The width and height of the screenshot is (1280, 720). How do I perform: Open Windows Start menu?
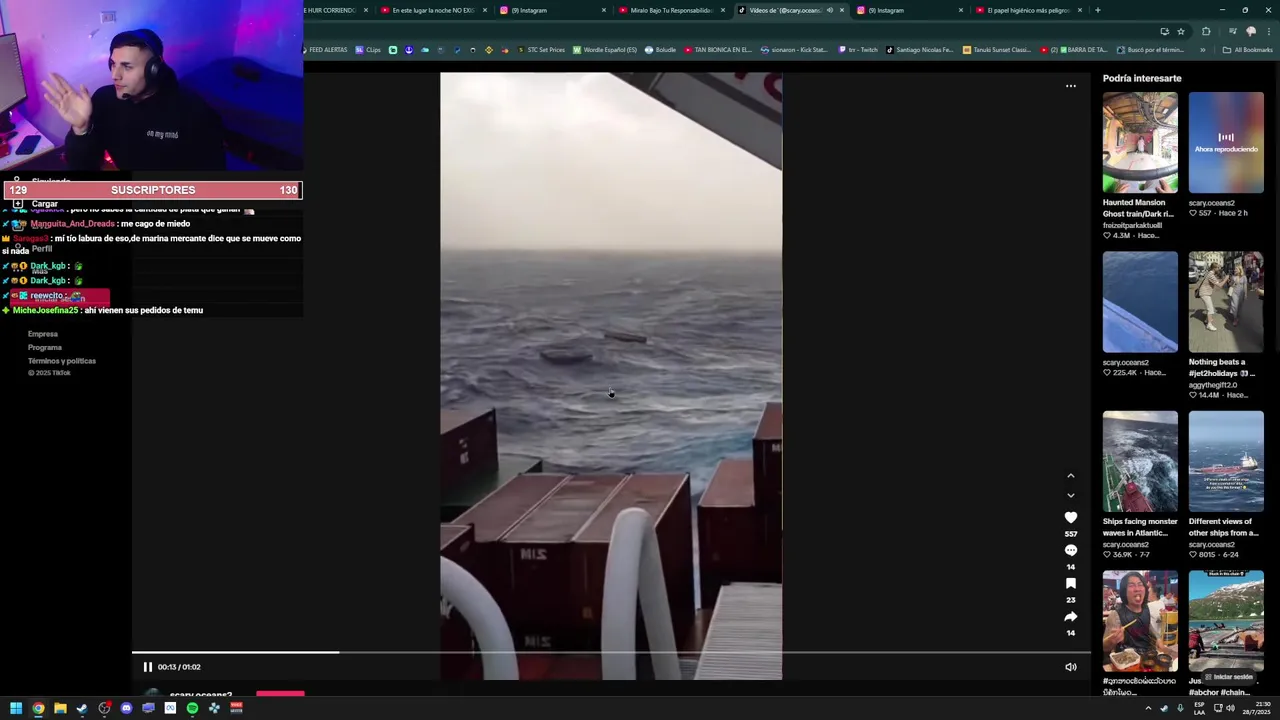tap(16, 708)
